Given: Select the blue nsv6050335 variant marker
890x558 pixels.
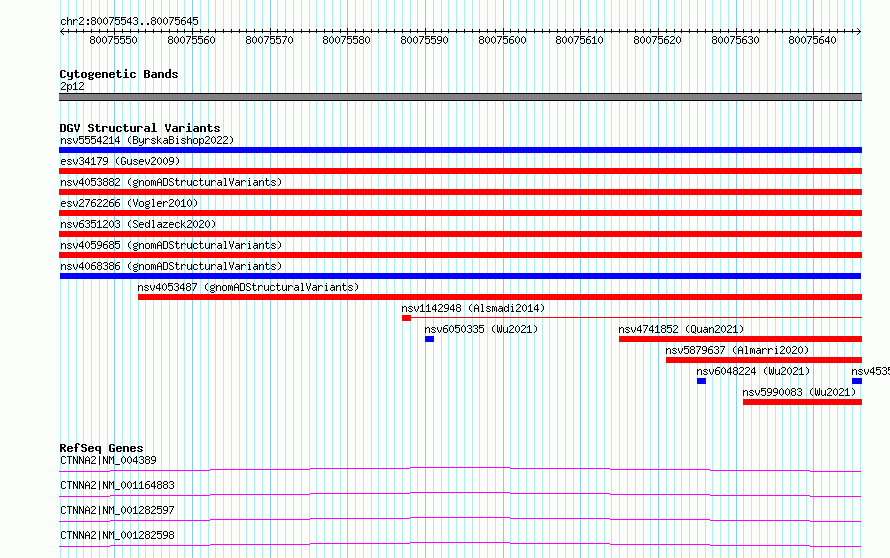Looking at the screenshot, I should coord(430,339).
